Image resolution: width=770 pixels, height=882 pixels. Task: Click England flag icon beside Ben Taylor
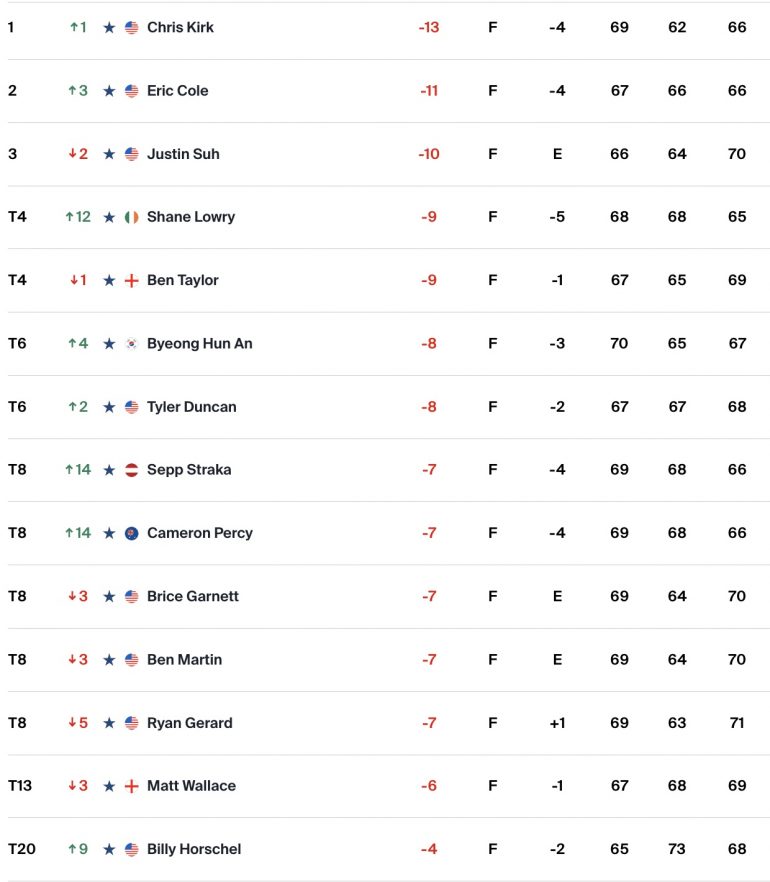132,280
